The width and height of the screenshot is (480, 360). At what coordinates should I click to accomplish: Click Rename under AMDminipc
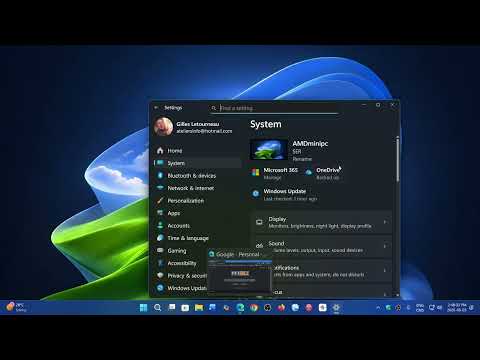302,159
